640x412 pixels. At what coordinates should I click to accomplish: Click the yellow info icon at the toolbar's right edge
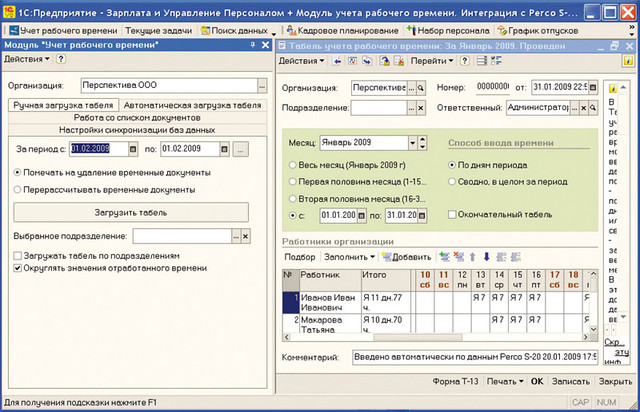pos(628,61)
